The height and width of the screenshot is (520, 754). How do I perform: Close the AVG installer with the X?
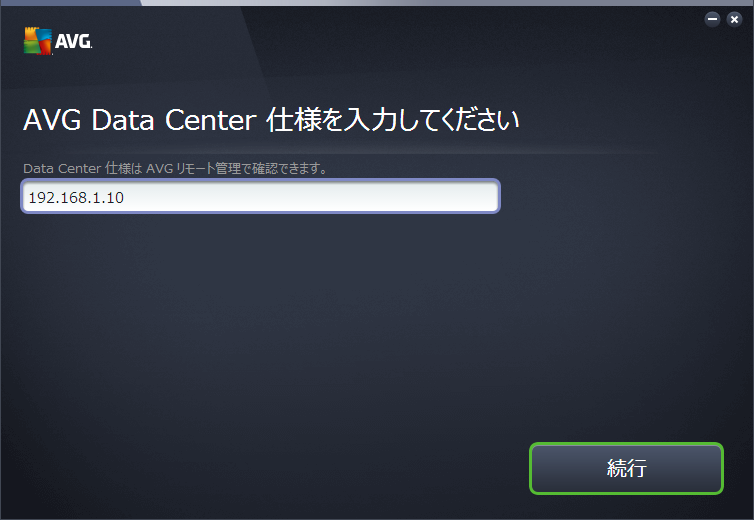734,19
